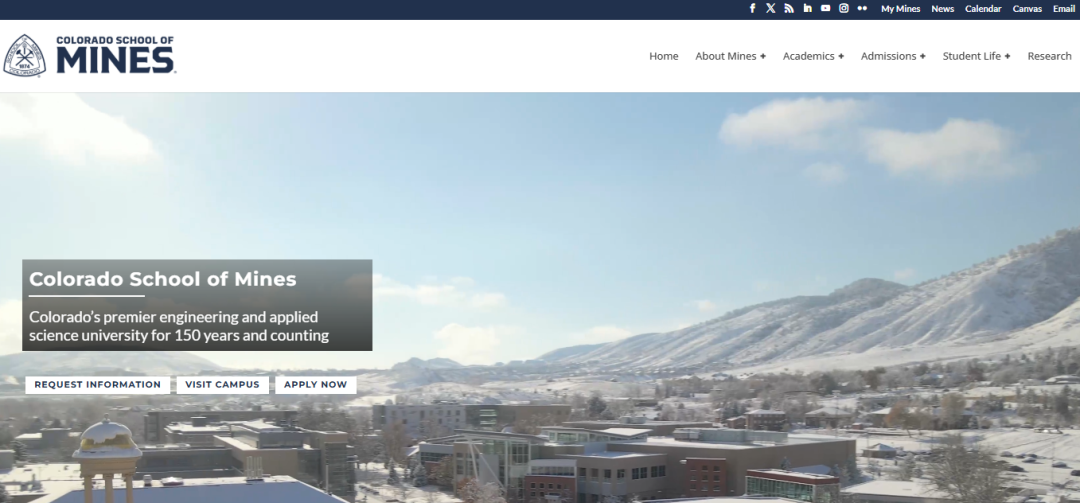Click the Colorado School of Mines heading

[163, 279]
